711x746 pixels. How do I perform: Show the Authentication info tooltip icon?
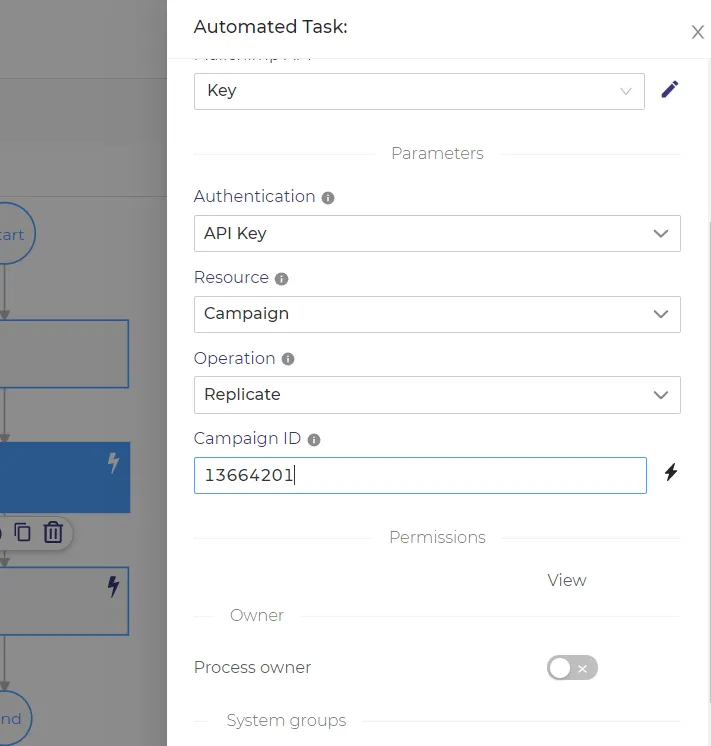tap(328, 197)
